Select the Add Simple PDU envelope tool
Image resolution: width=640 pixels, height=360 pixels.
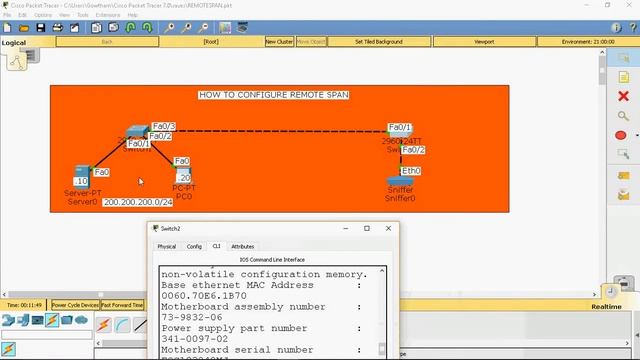pos(623,176)
